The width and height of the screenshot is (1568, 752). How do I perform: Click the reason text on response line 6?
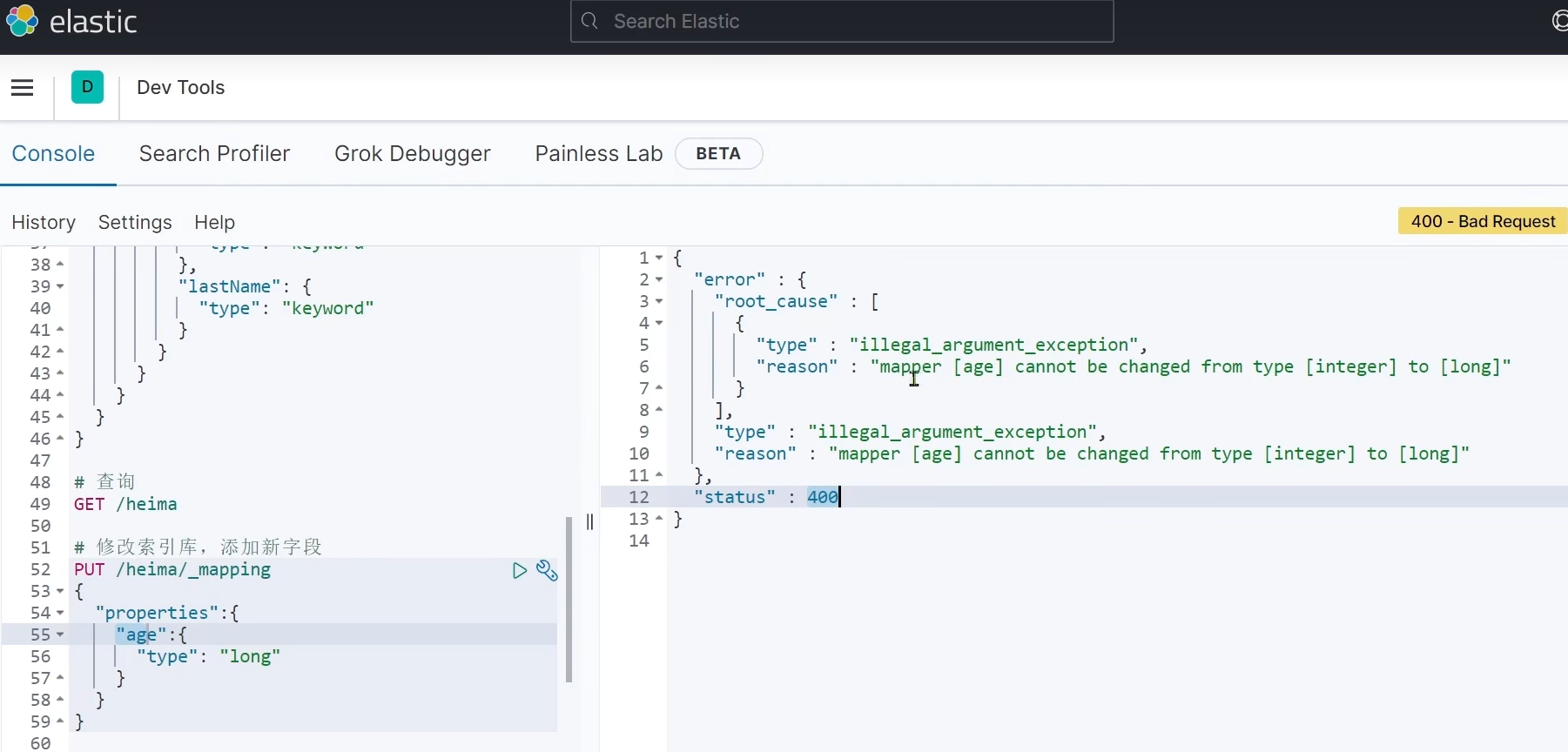(1191, 366)
